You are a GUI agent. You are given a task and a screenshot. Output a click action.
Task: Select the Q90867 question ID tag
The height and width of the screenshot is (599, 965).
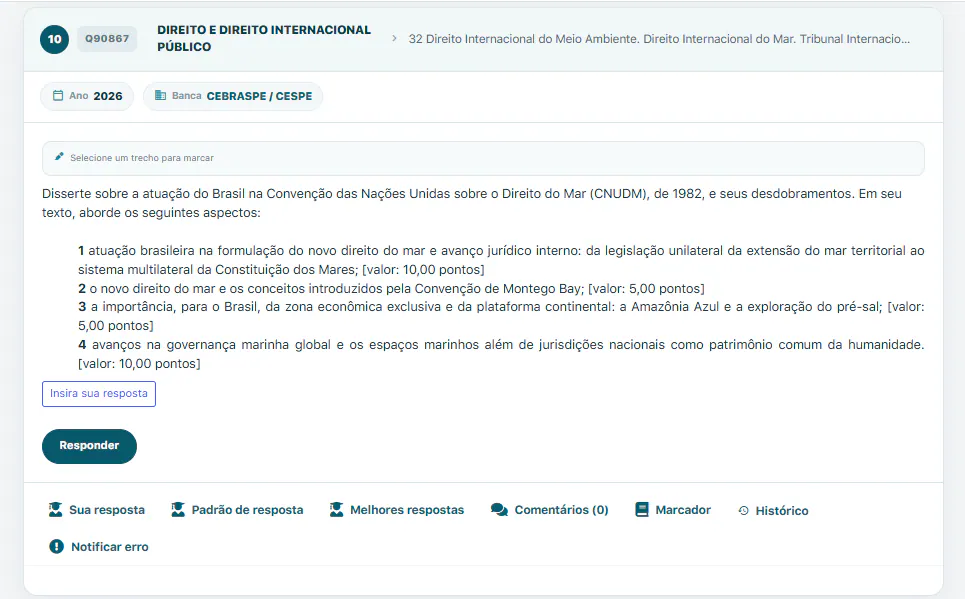(107, 39)
